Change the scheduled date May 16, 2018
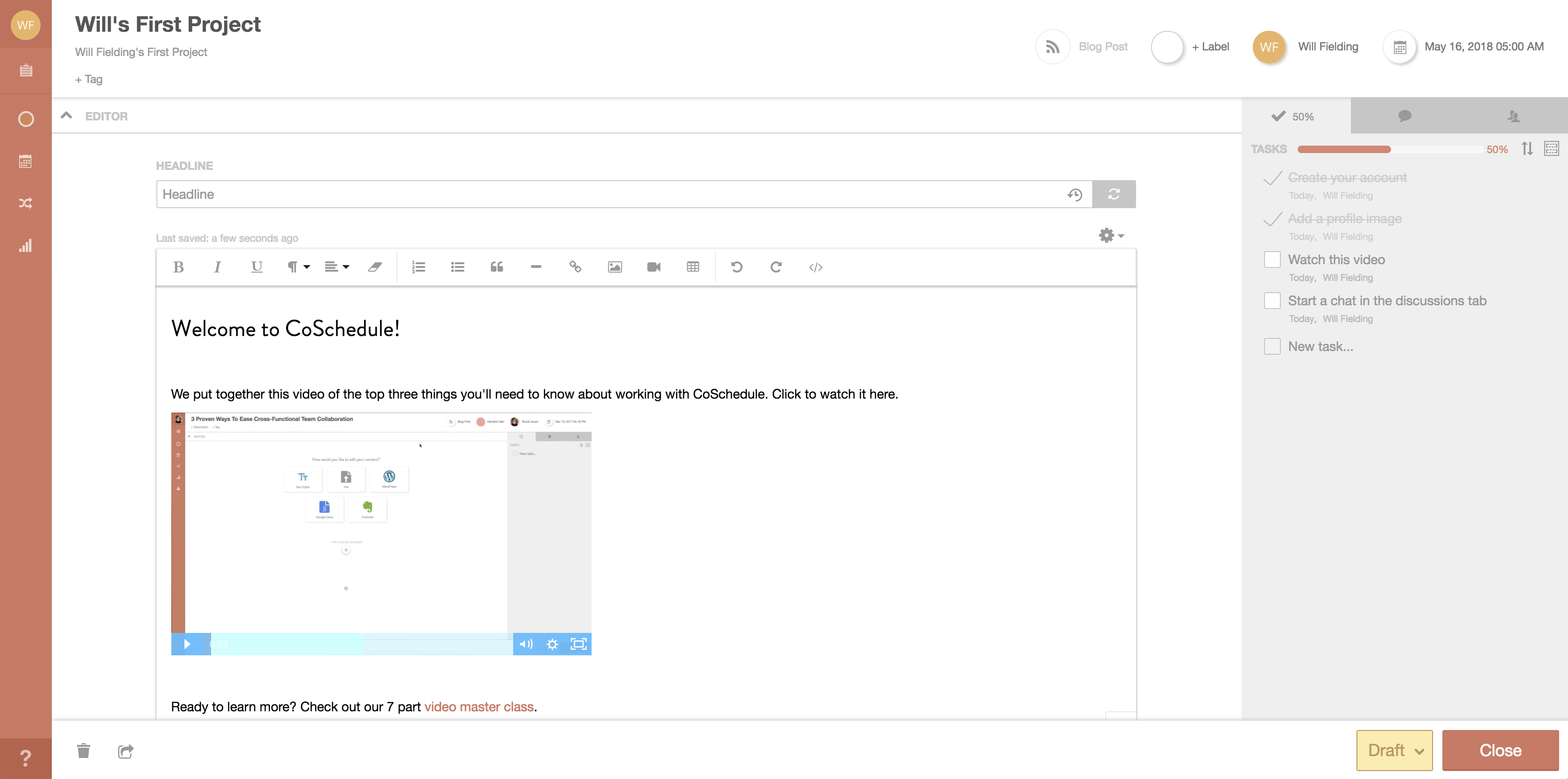Image resolution: width=1568 pixels, height=779 pixels. click(x=1464, y=47)
